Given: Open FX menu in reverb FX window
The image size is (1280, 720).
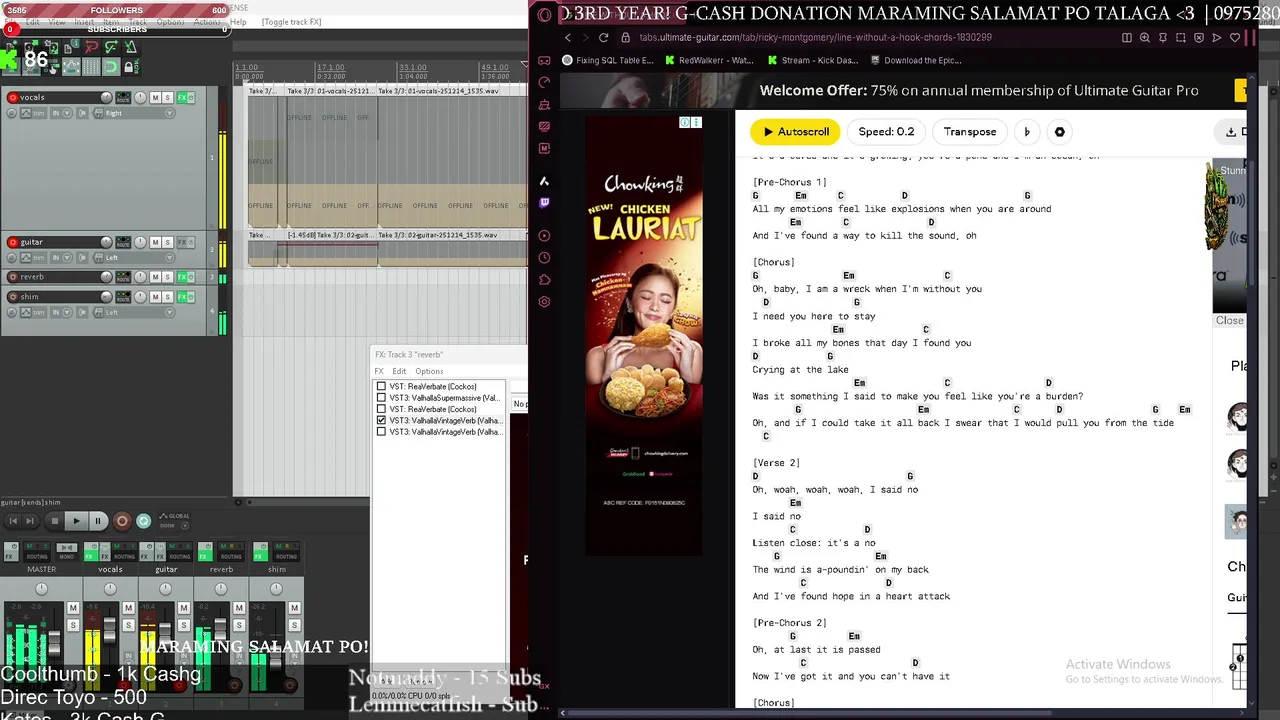Looking at the screenshot, I should pos(379,371).
